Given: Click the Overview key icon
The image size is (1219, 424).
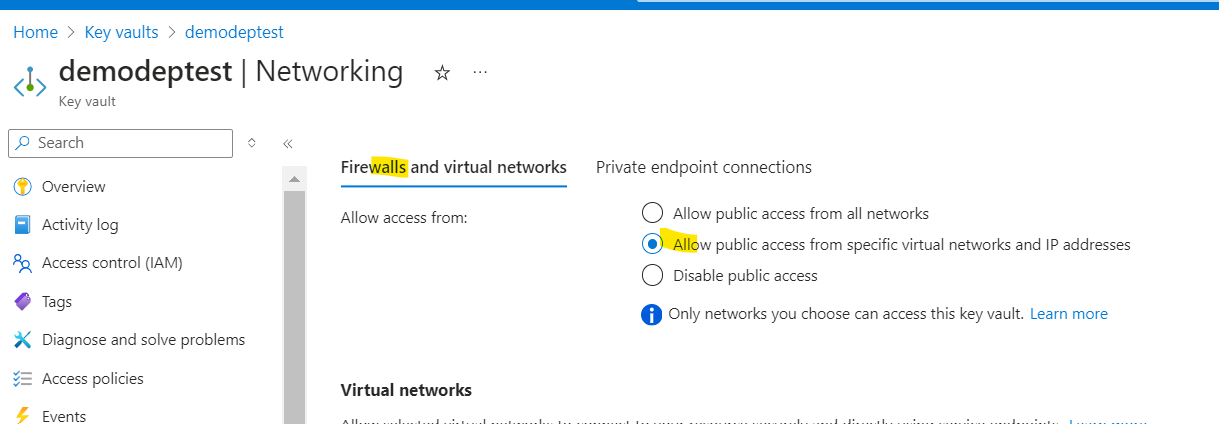Looking at the screenshot, I should click(x=23, y=187).
